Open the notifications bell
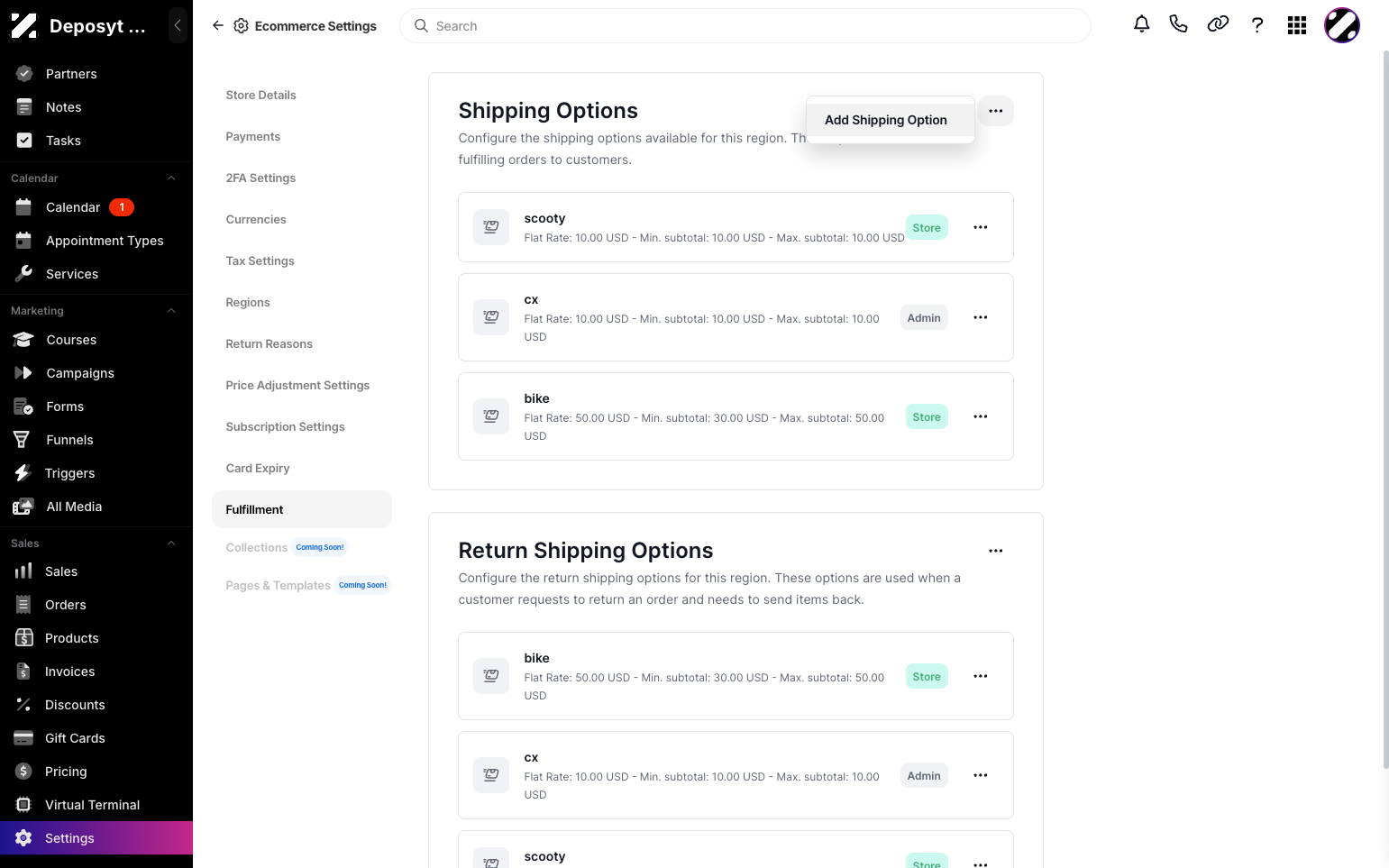1389x868 pixels. (1141, 24)
